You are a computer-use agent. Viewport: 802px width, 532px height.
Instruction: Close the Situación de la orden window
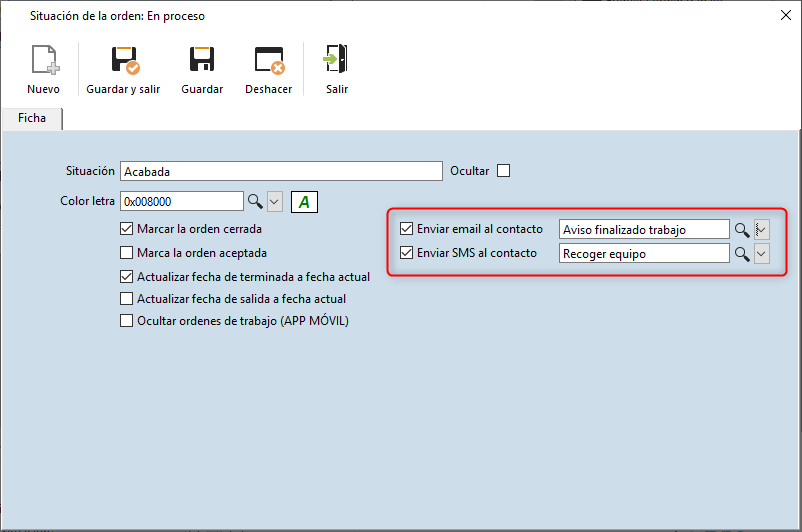(x=786, y=15)
